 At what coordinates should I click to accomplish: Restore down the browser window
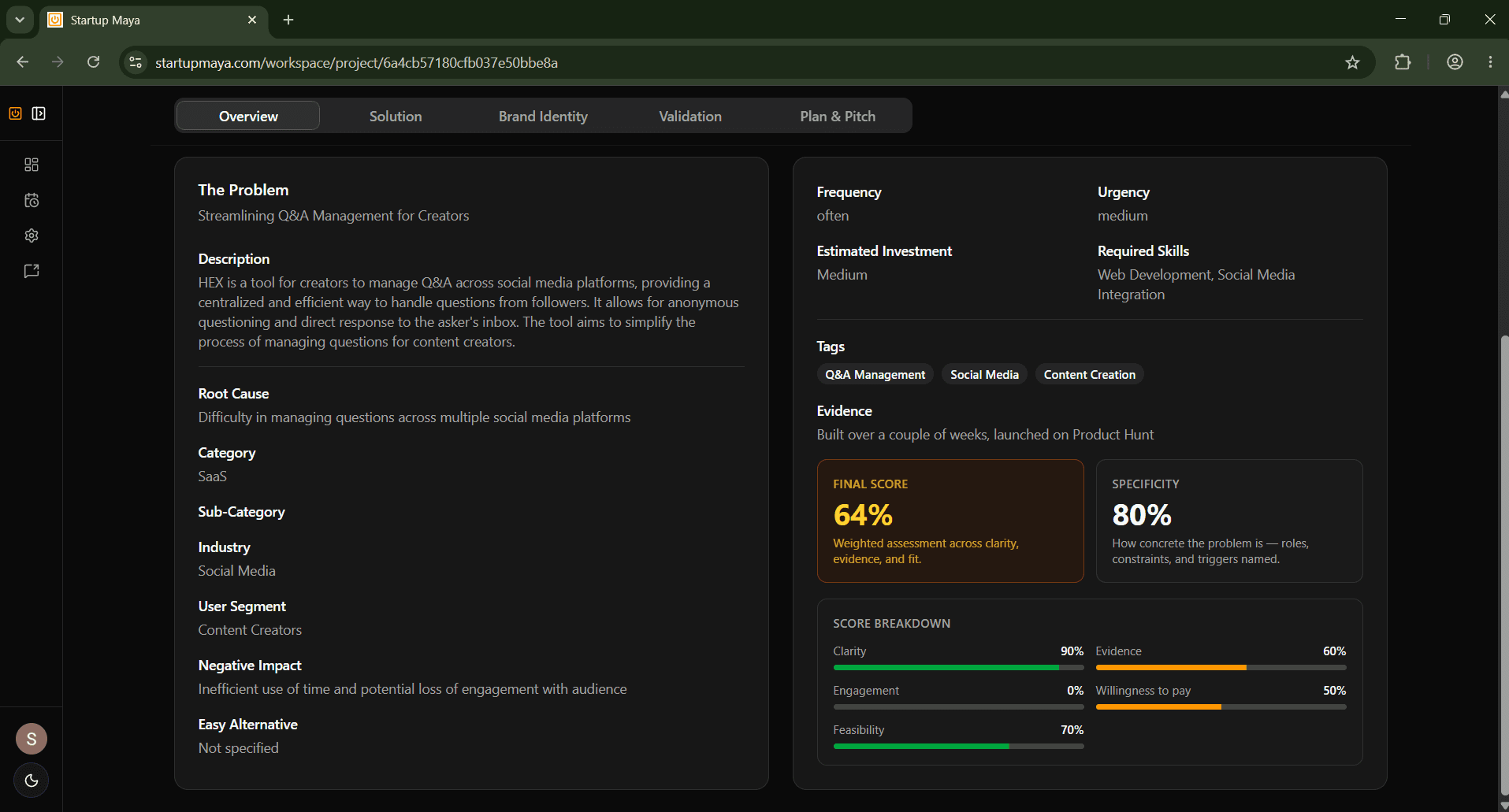[1444, 20]
